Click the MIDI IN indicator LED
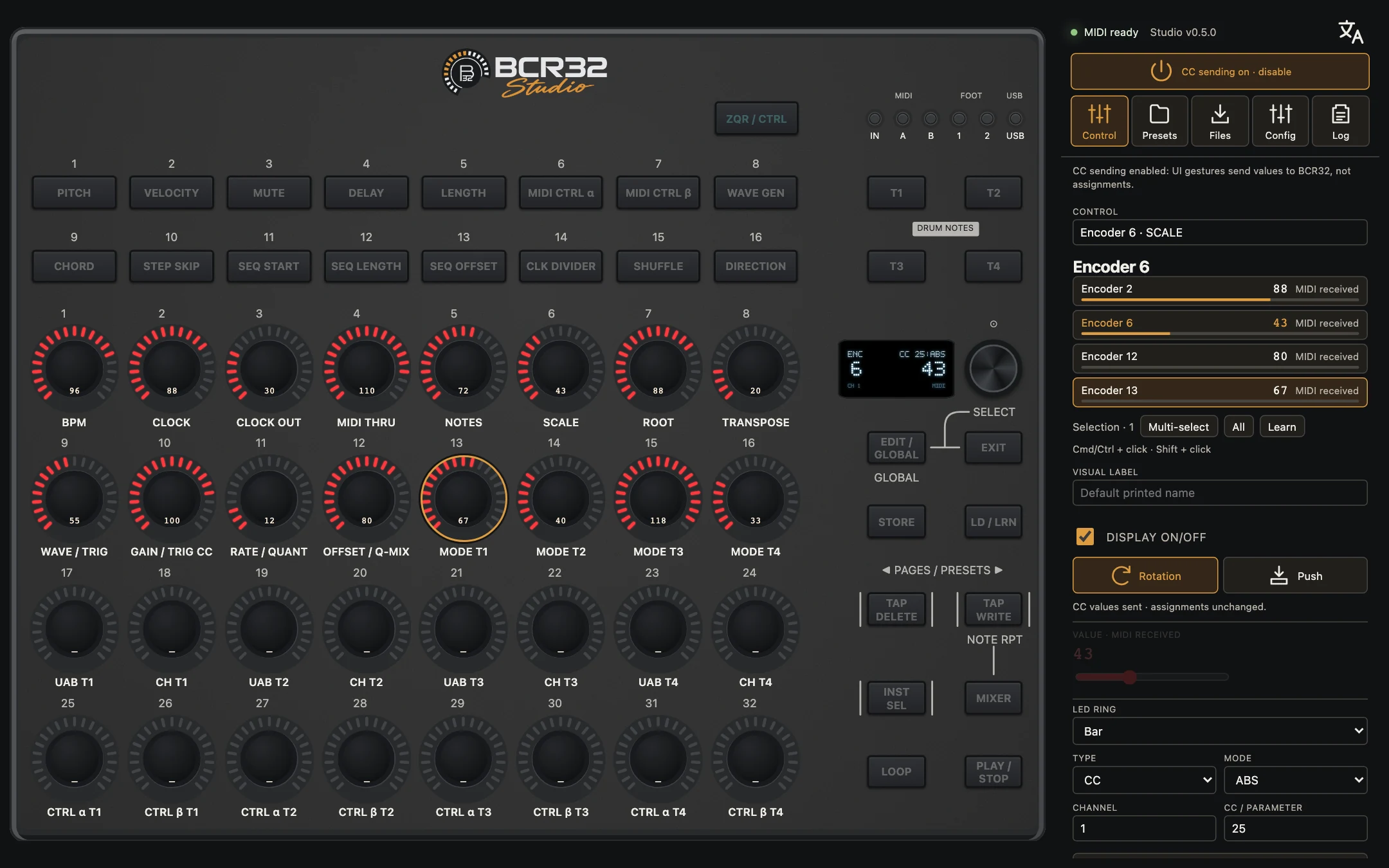Viewport: 1389px width, 868px height. point(875,118)
